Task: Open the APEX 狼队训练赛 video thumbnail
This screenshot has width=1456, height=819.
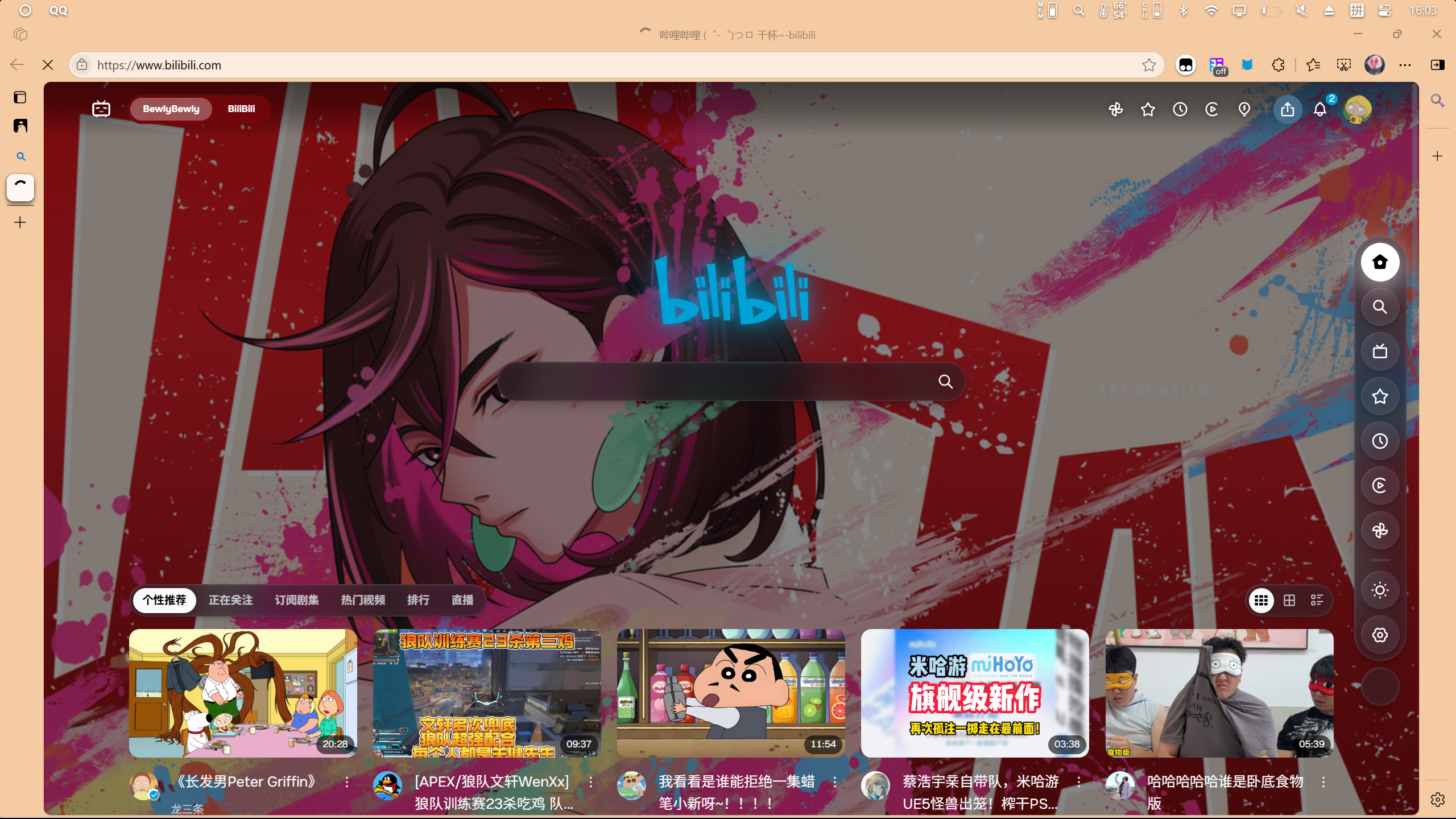Action: point(487,693)
